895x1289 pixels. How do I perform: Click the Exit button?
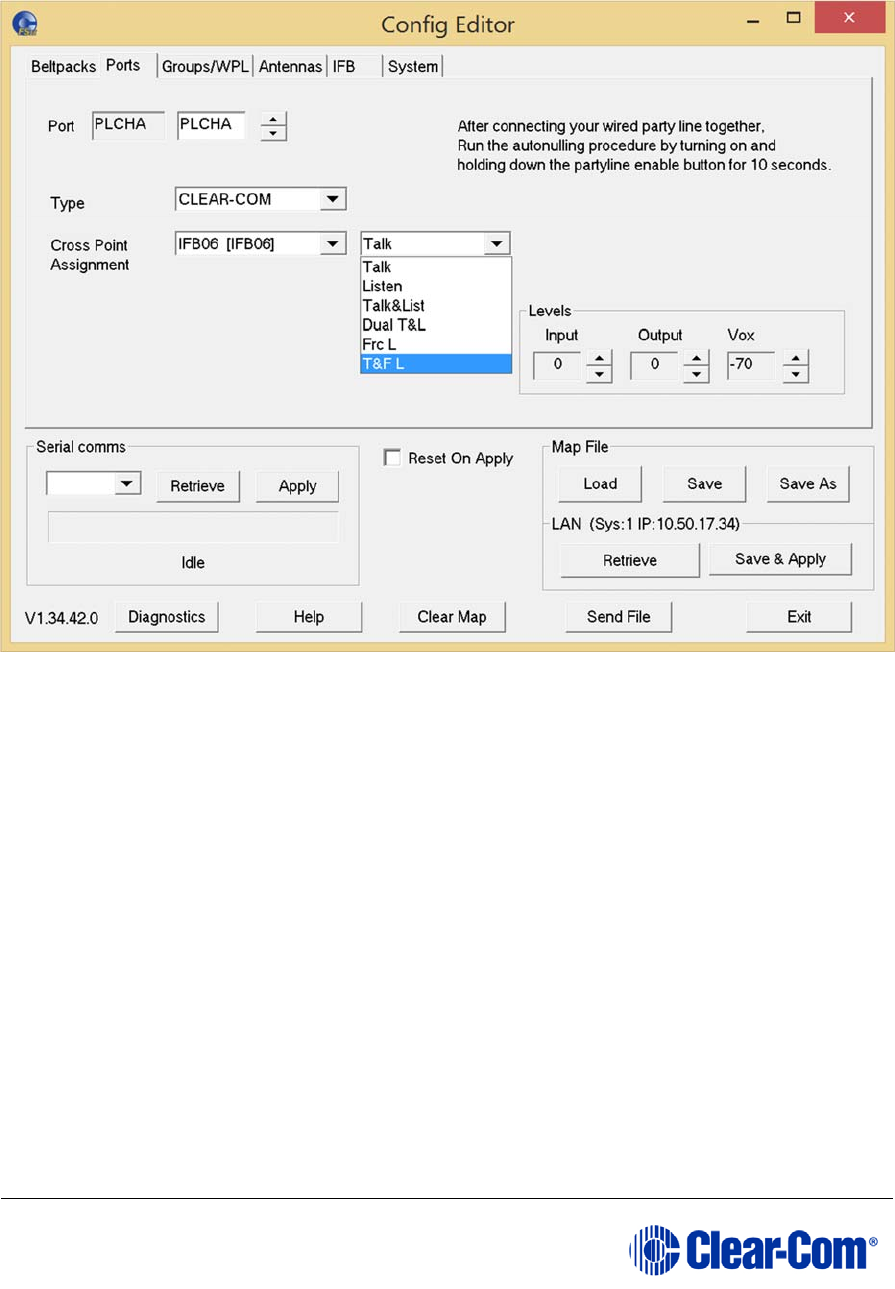coord(799,617)
